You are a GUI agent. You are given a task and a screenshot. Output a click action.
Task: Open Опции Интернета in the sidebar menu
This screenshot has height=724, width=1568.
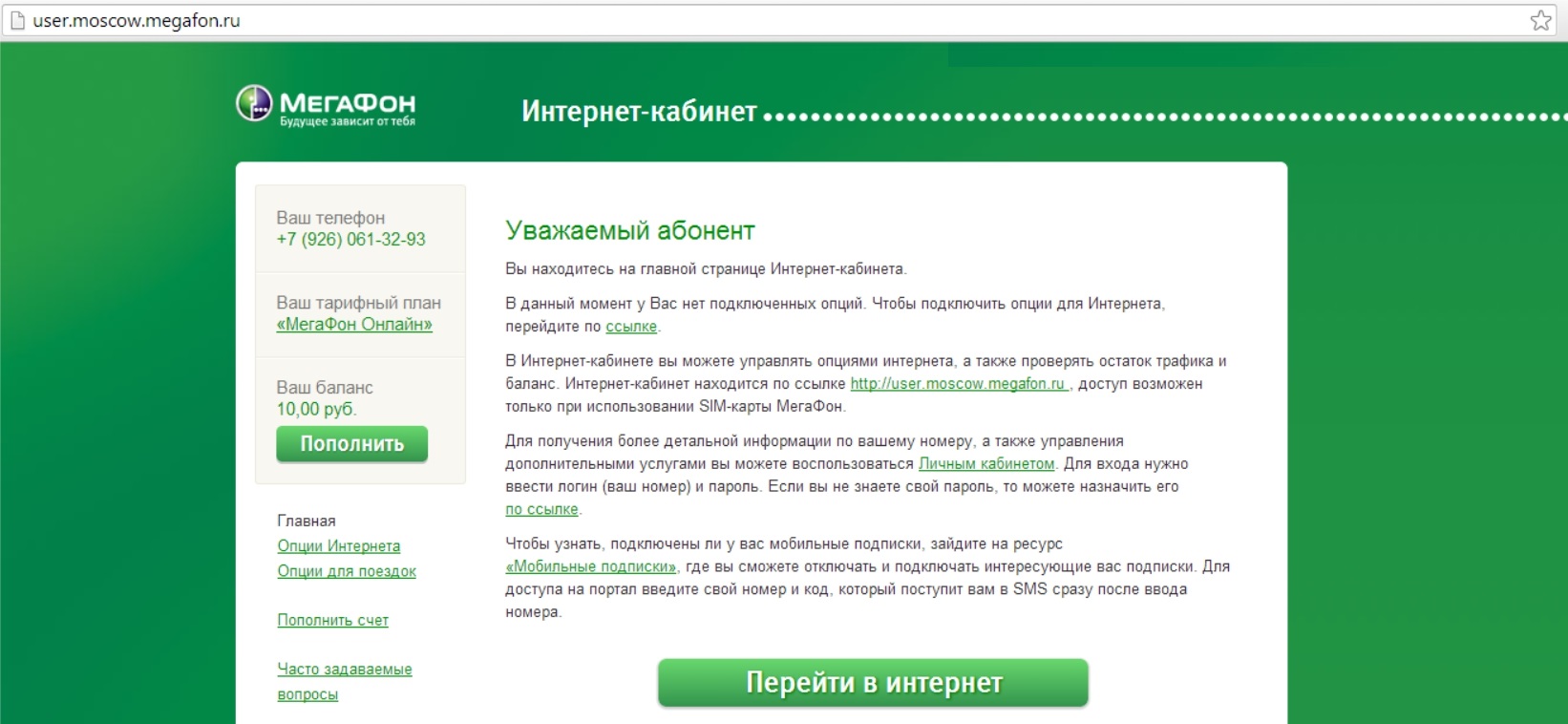point(339,546)
